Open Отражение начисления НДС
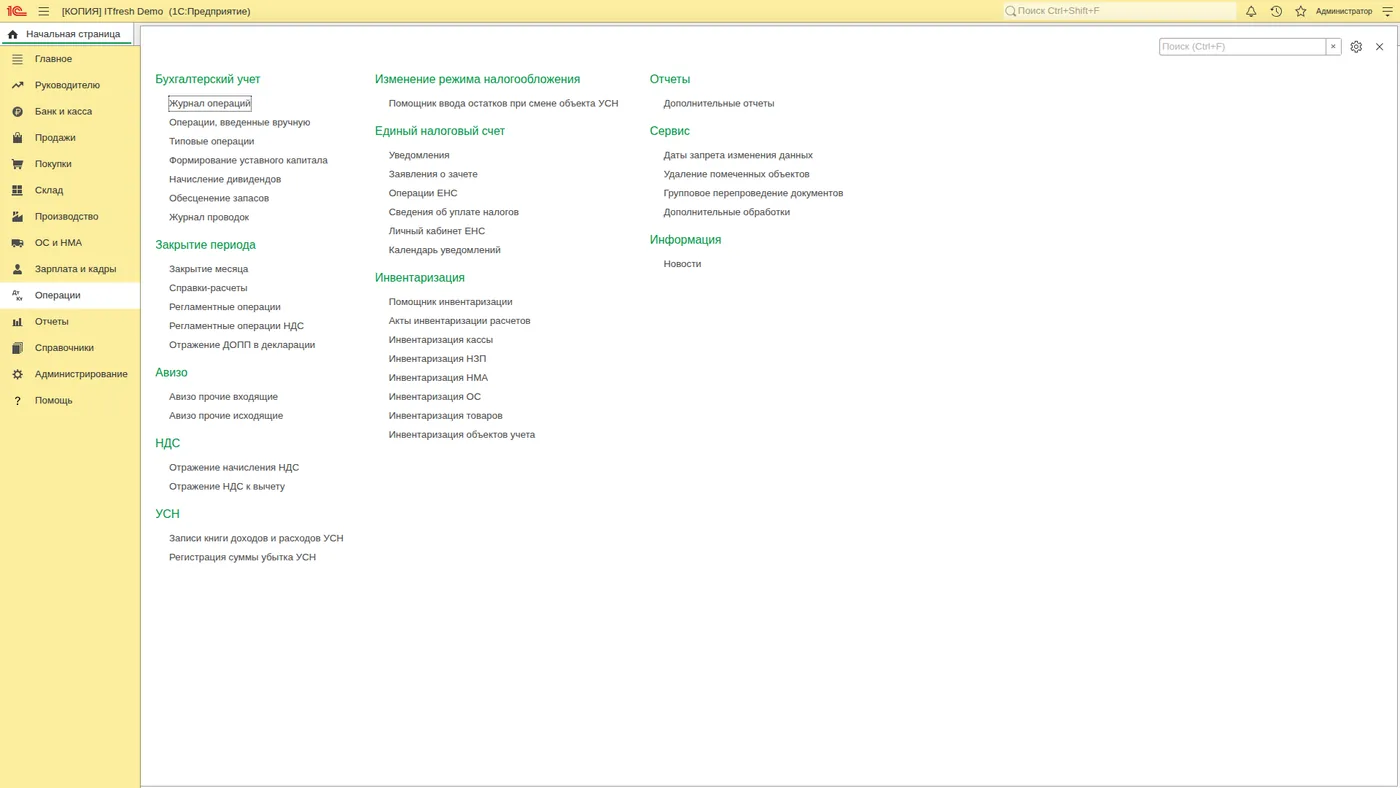The image size is (1400, 788). pyautogui.click(x=234, y=468)
